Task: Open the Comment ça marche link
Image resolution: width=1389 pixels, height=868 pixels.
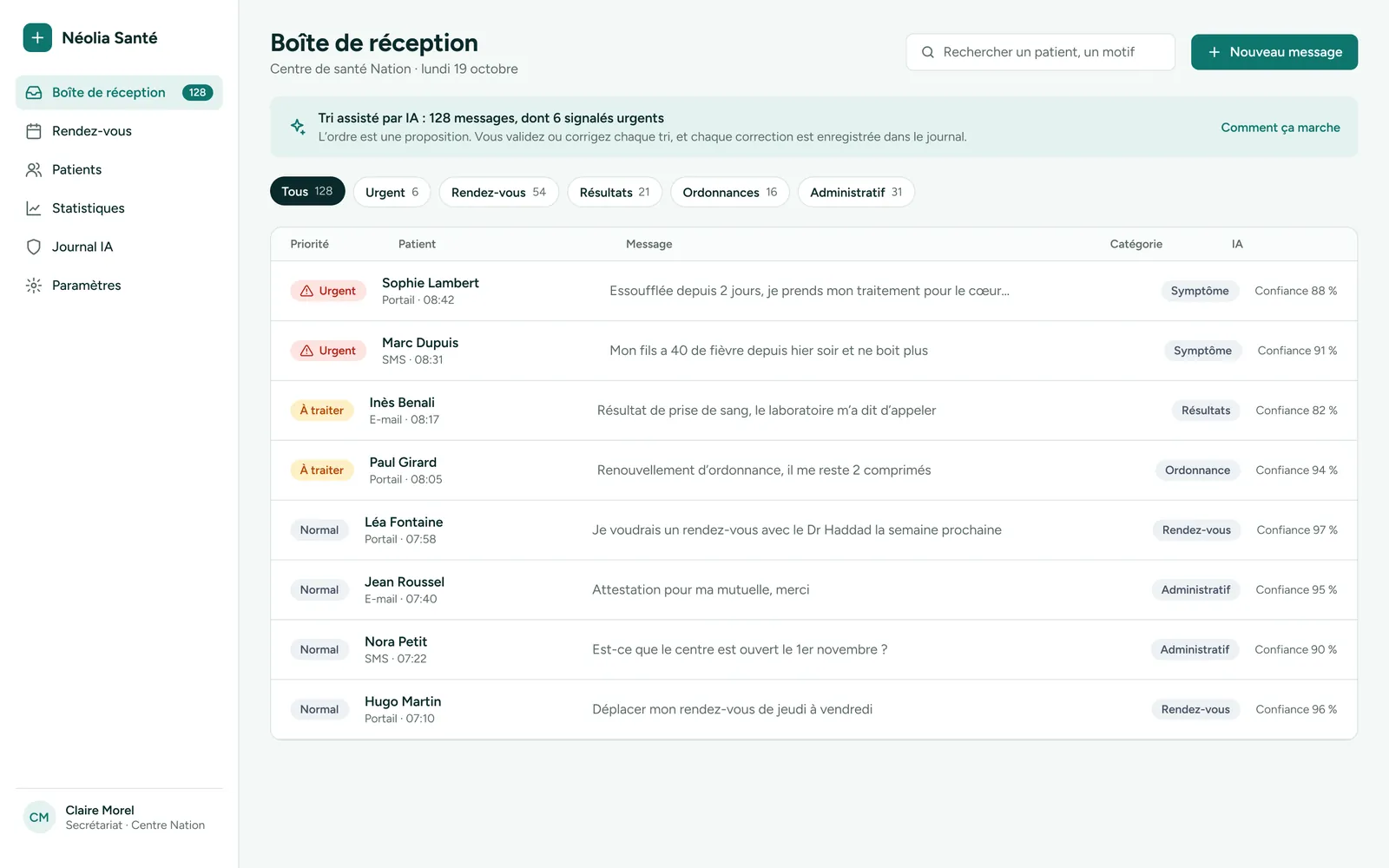Action: [1280, 128]
